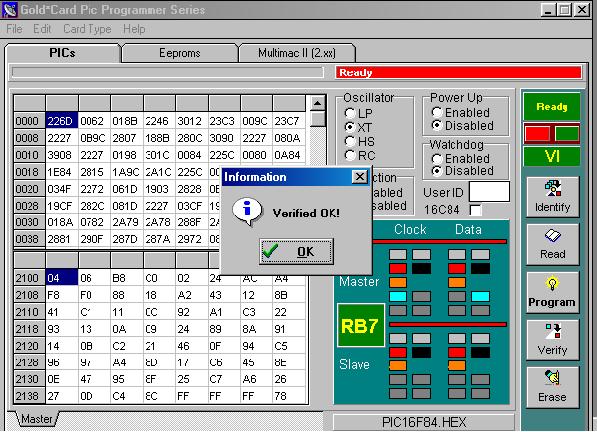The width and height of the screenshot is (597, 432).
Task: Click OK in the Information dialog
Action: pos(296,251)
